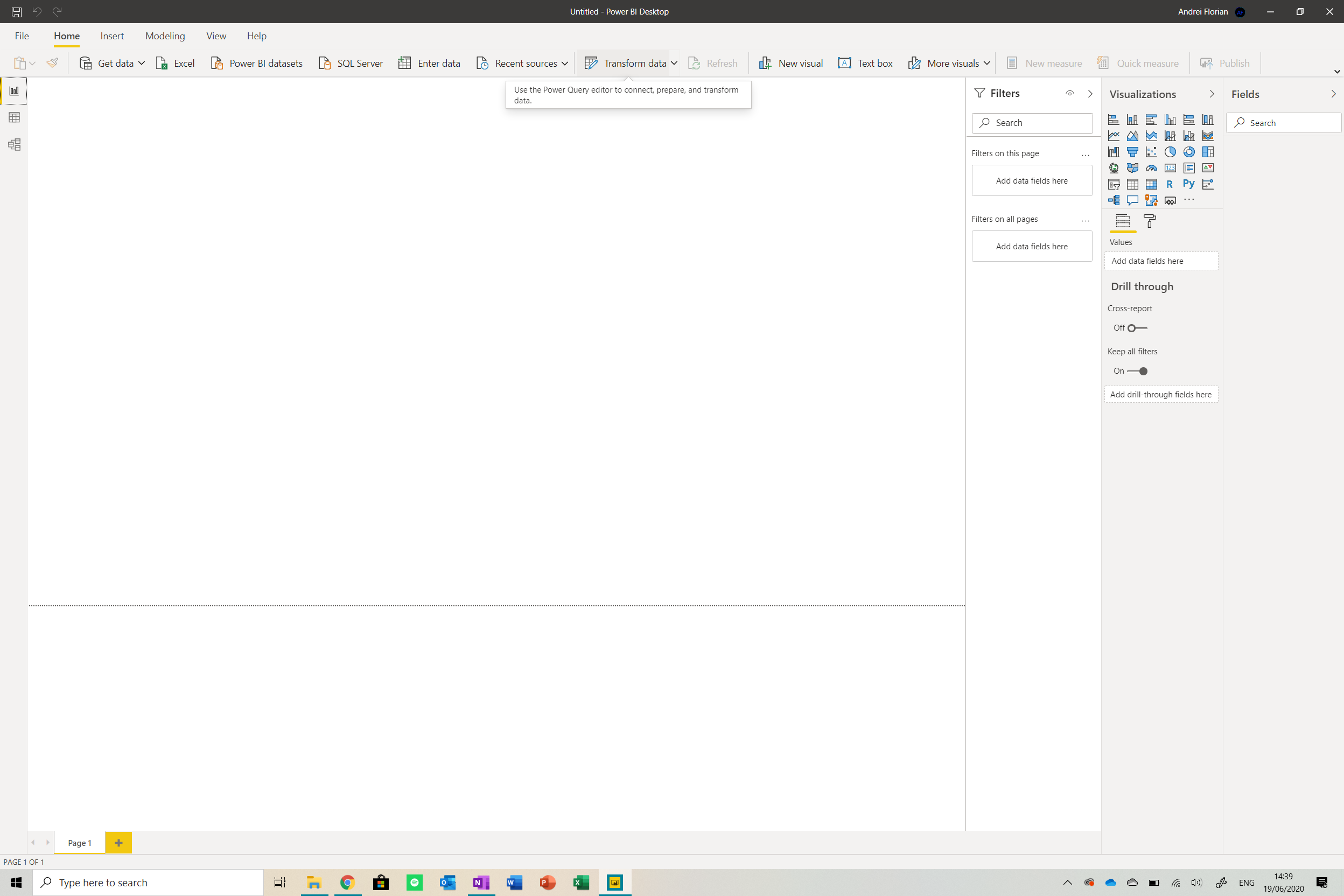Switch to the Insert tab

tap(112, 36)
